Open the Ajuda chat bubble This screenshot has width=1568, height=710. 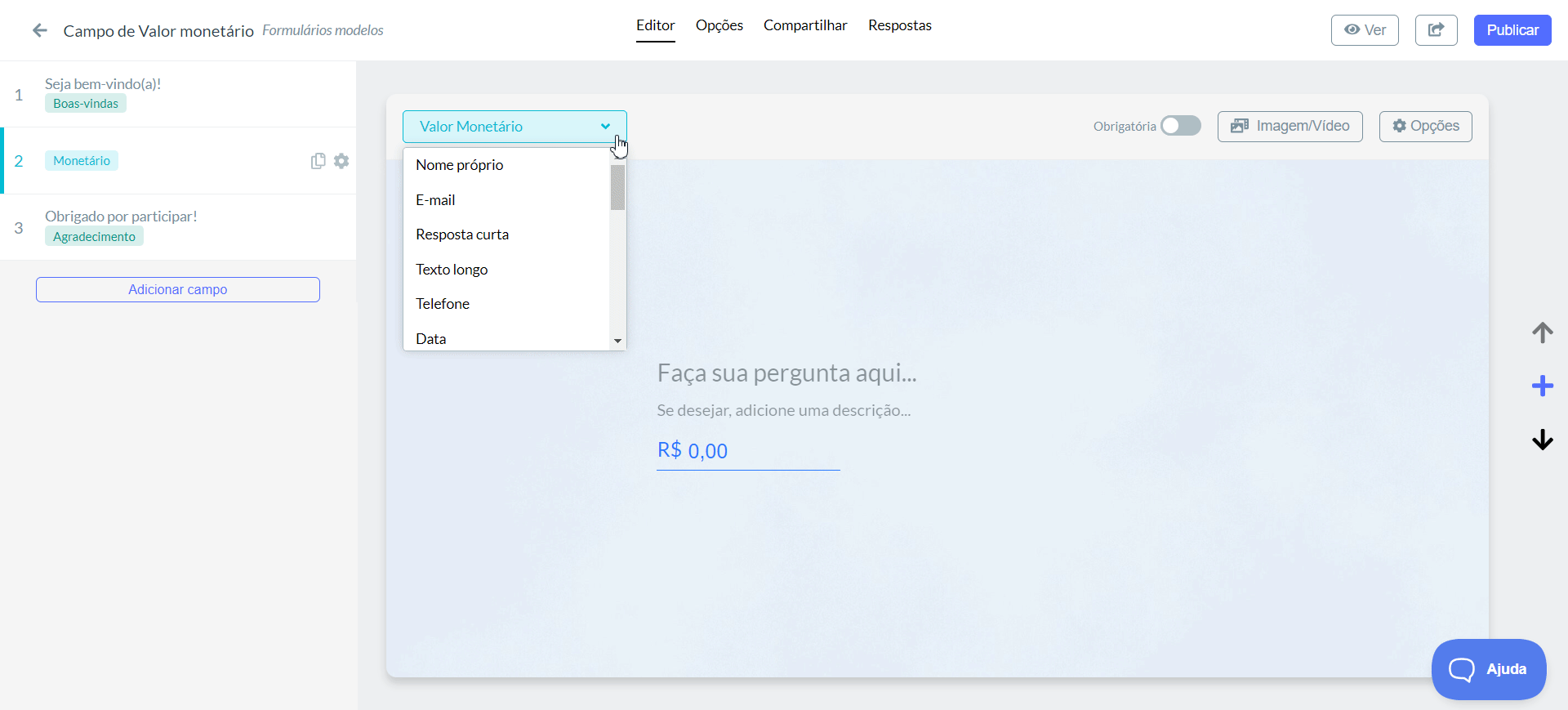(1488, 669)
